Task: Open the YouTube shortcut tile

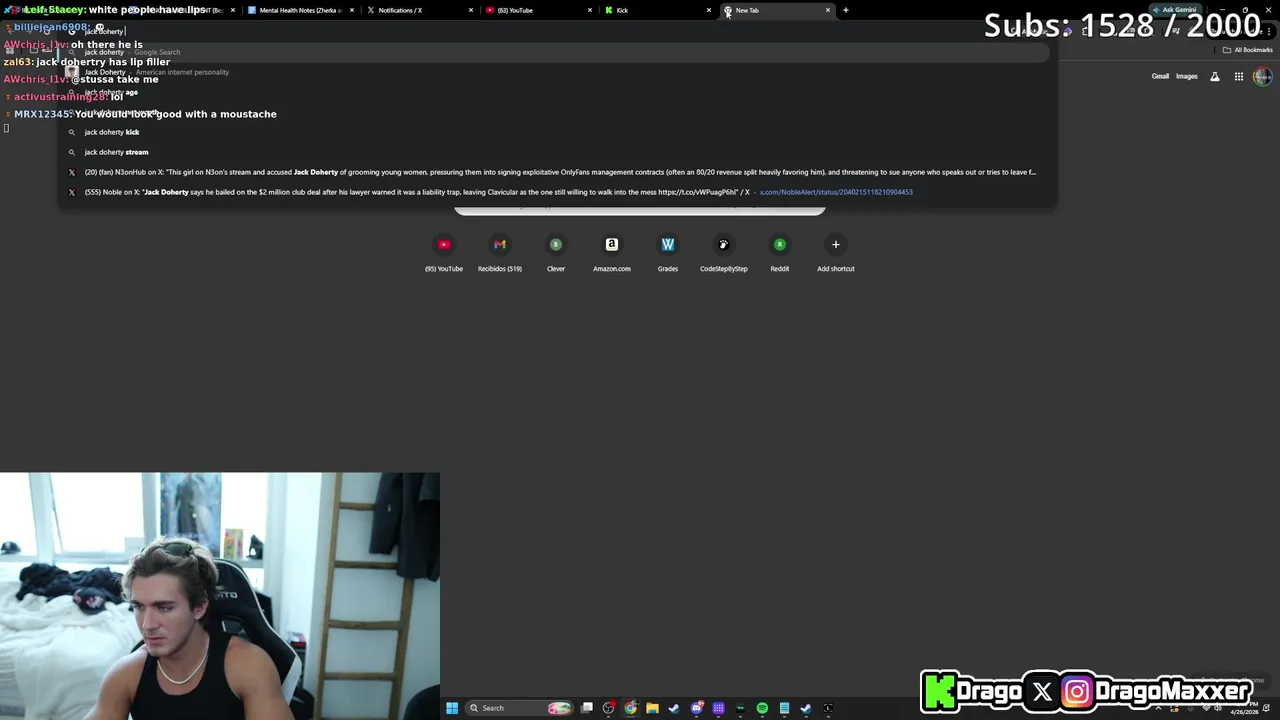Action: pyautogui.click(x=444, y=252)
